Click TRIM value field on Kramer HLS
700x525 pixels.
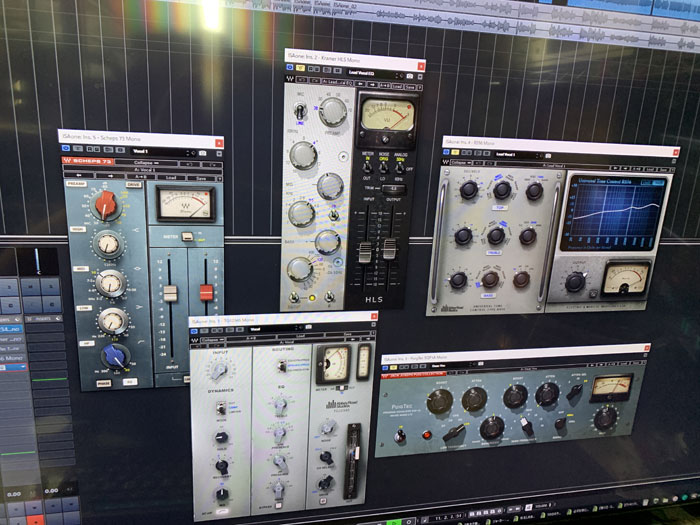(393, 188)
